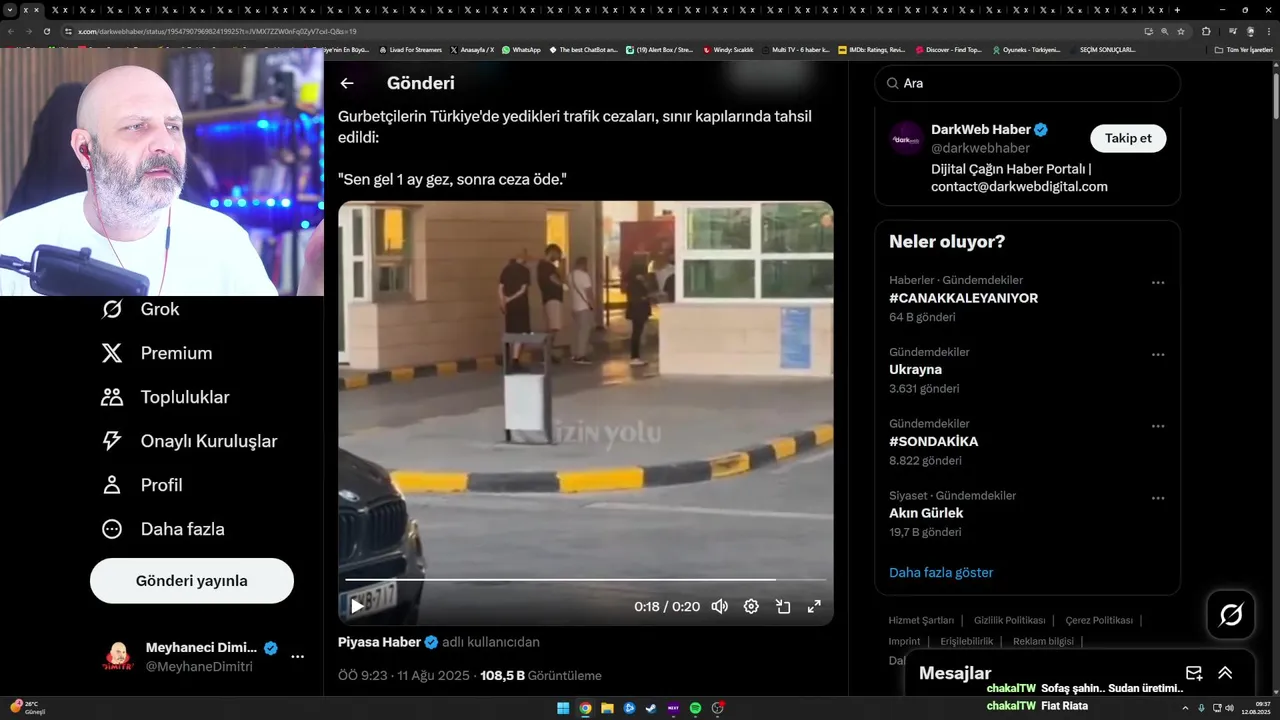Open Grok from the sidebar
Viewport: 1280px width, 720px height.
pyautogui.click(x=140, y=309)
